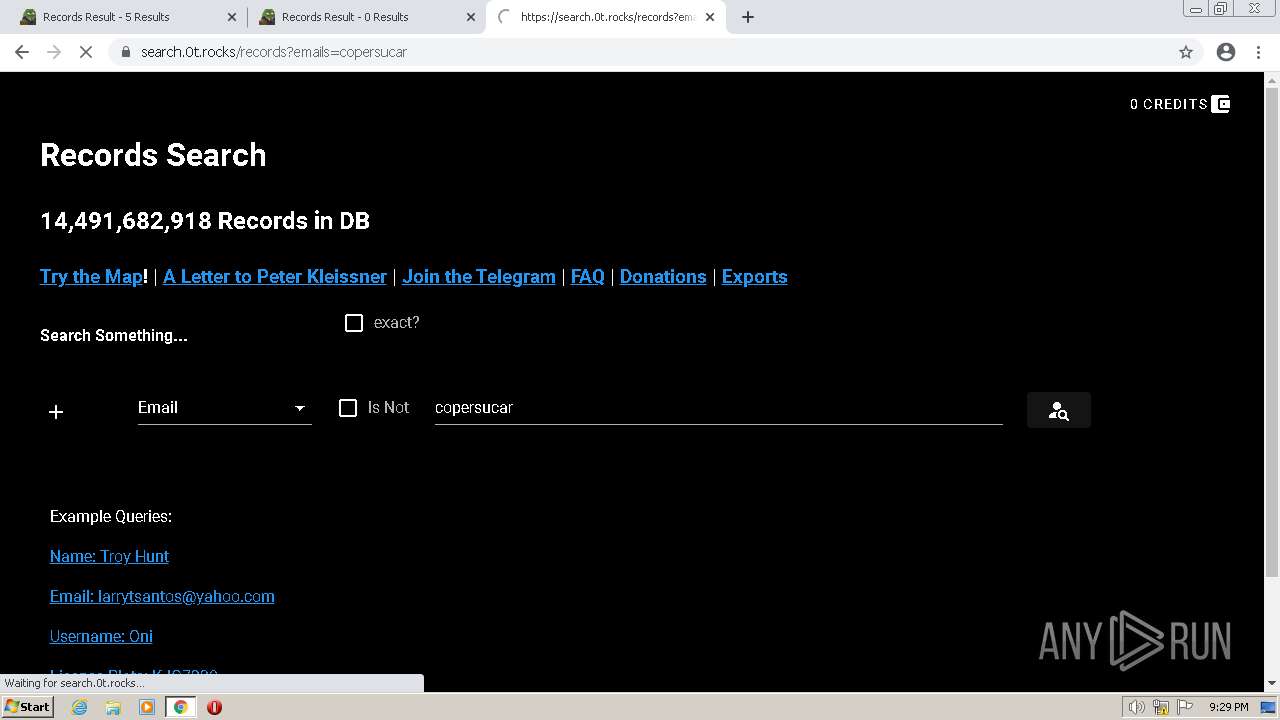
Task: Open volume control in system tray
Action: (1137, 707)
